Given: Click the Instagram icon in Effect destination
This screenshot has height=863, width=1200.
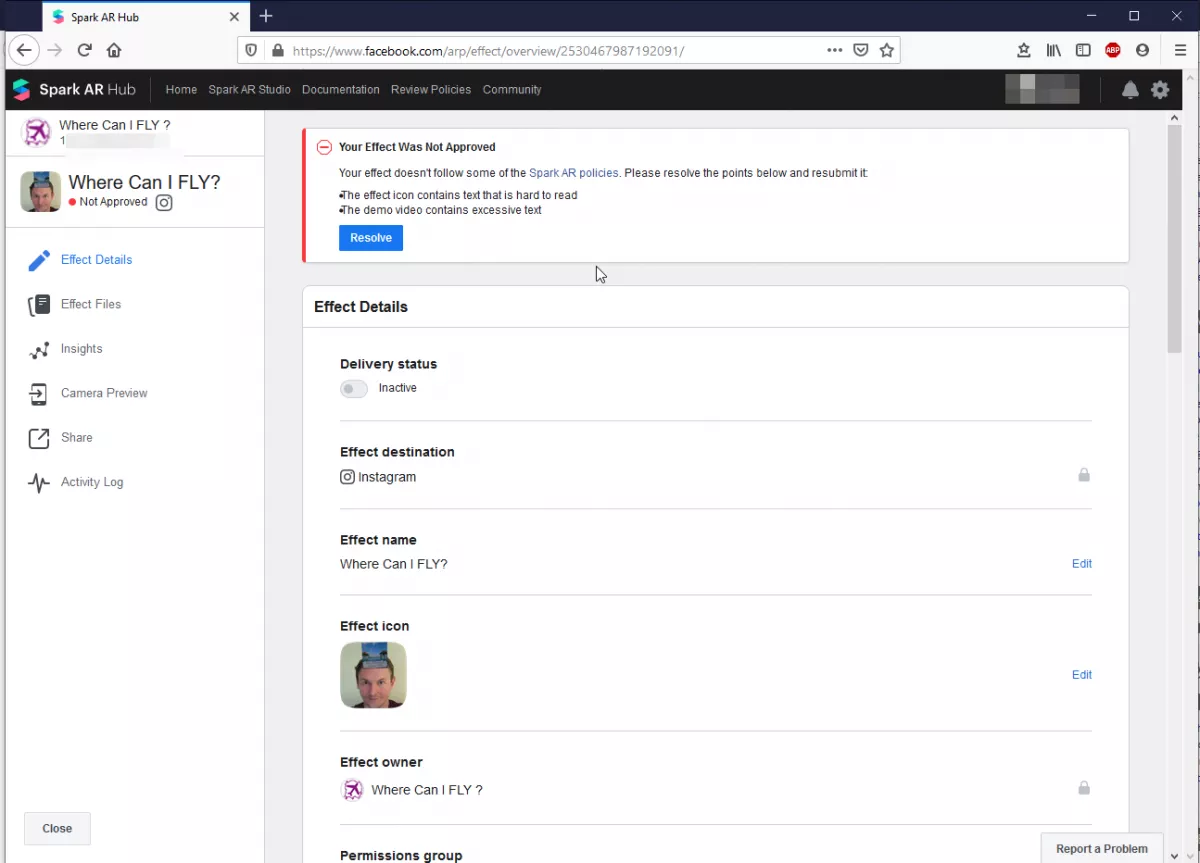Looking at the screenshot, I should pyautogui.click(x=348, y=477).
